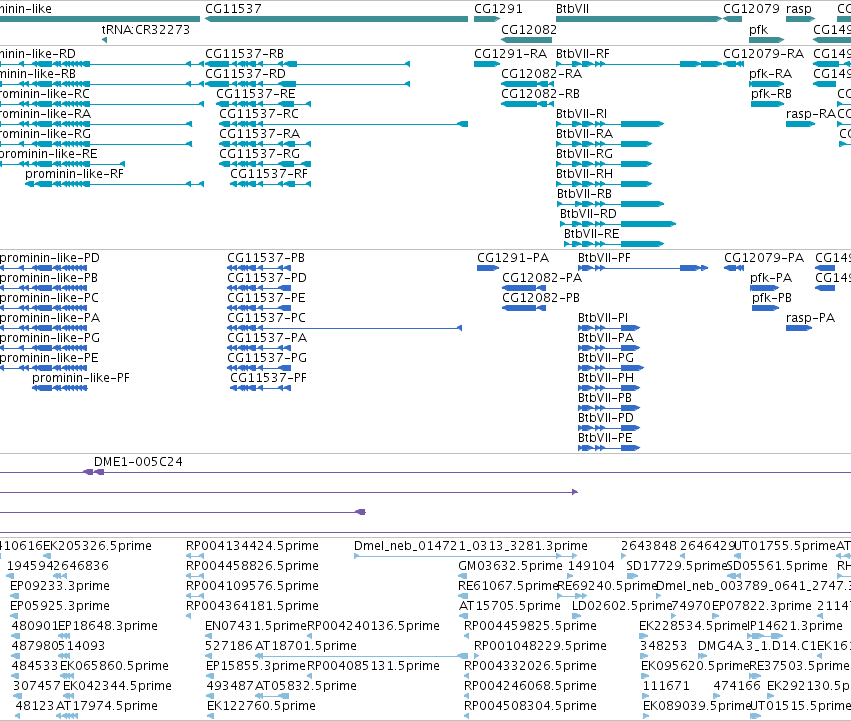Select the pfk gene label
The image size is (851, 721).
pos(758,29)
